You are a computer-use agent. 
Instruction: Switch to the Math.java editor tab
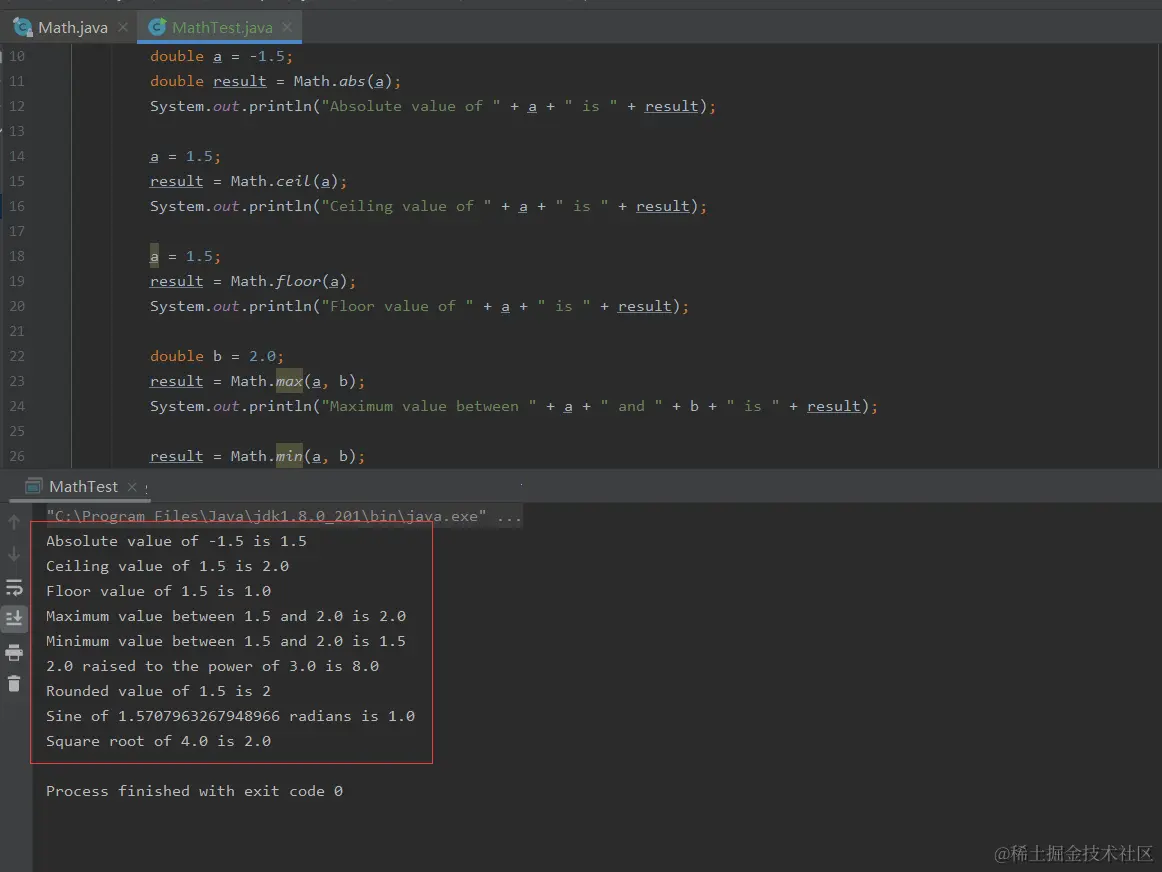(x=72, y=27)
